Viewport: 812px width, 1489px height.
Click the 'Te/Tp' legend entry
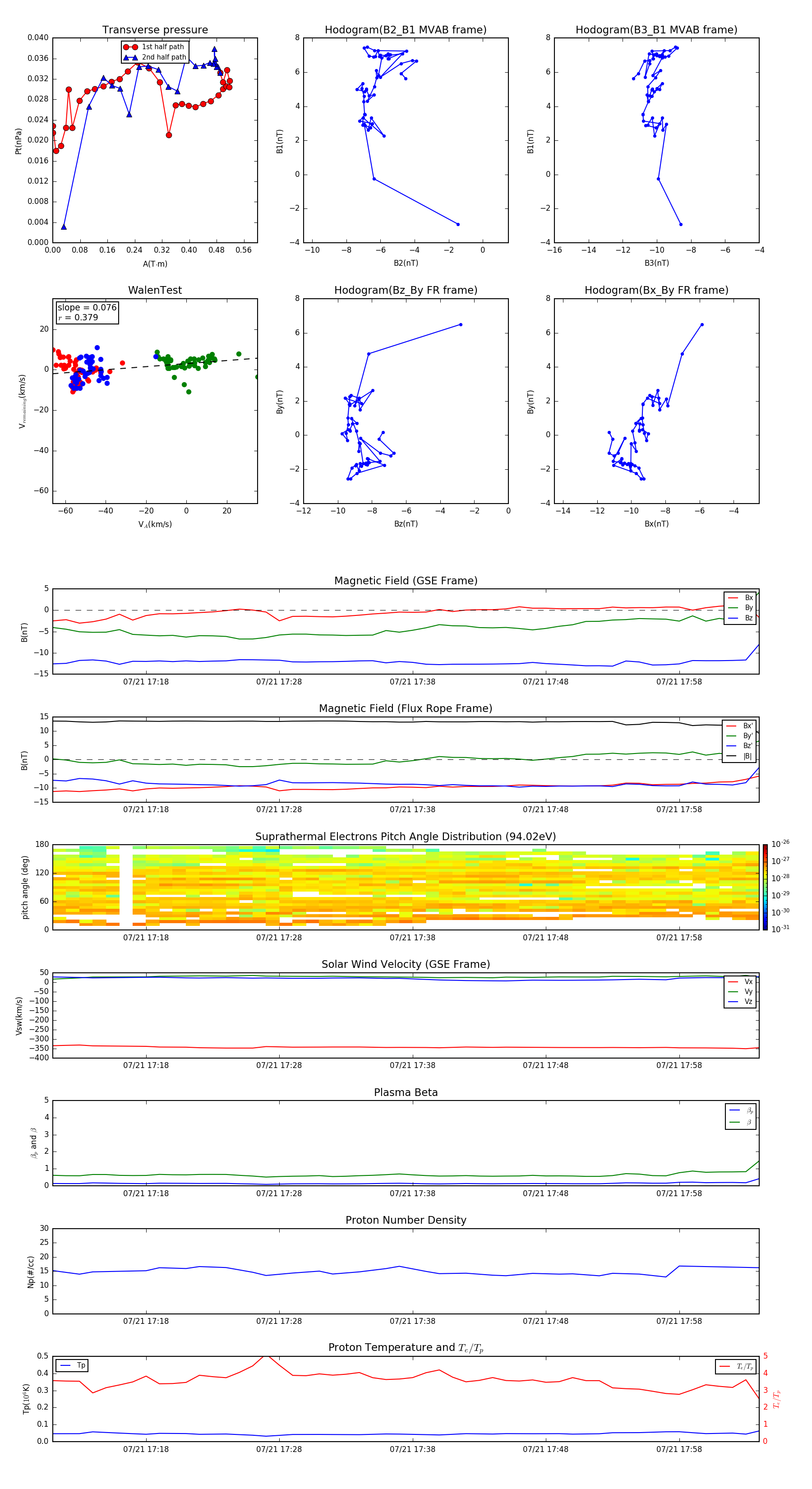(736, 1366)
